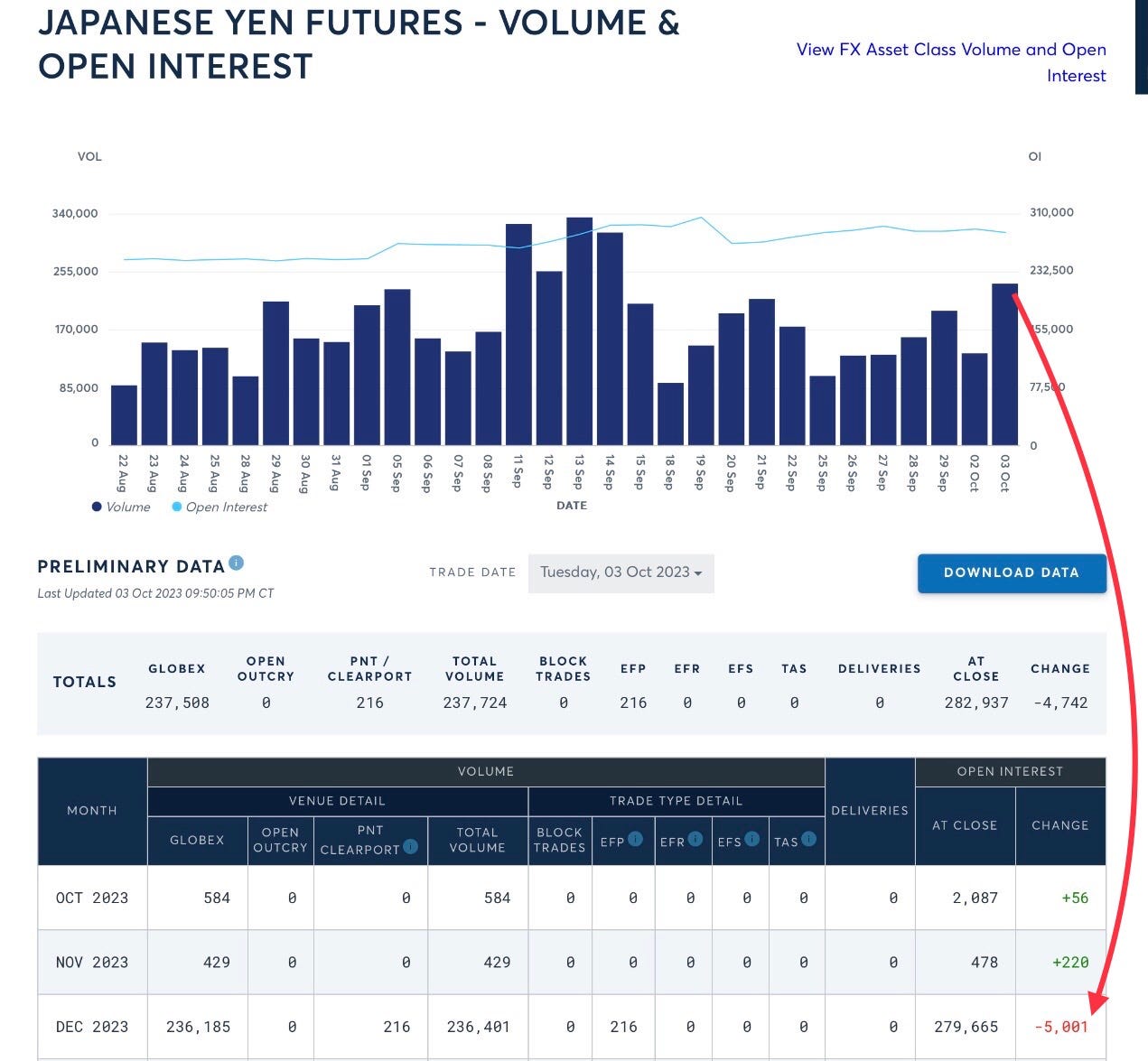
Task: Click the At Close table column header
Action: [x=965, y=825]
